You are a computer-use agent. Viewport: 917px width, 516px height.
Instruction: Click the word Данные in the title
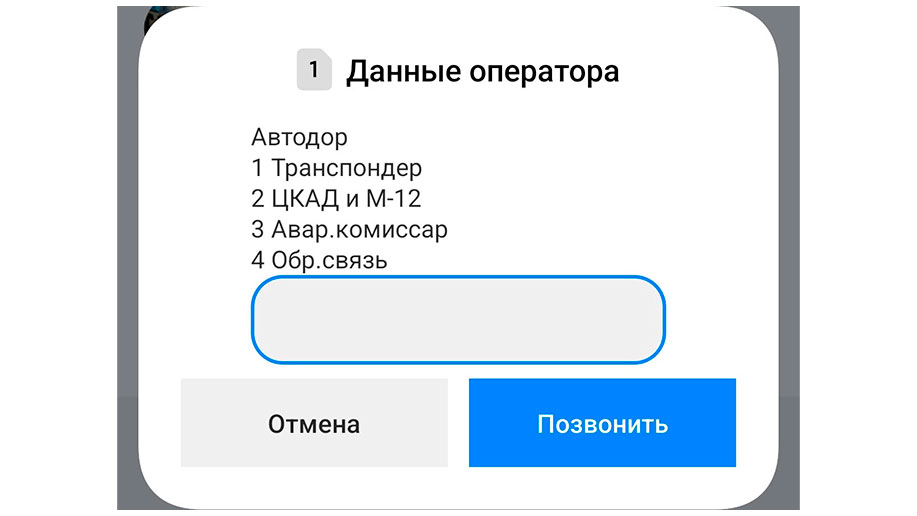[x=404, y=72]
